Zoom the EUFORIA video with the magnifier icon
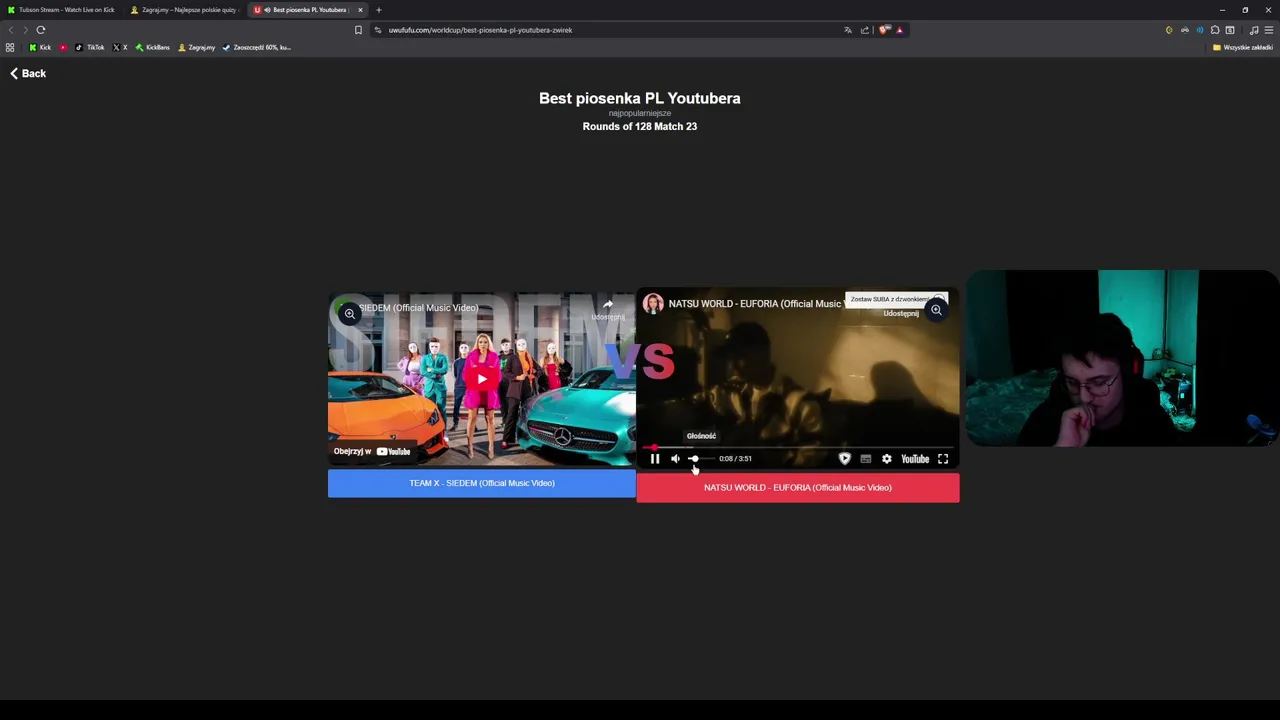This screenshot has height=720, width=1280. (x=936, y=310)
